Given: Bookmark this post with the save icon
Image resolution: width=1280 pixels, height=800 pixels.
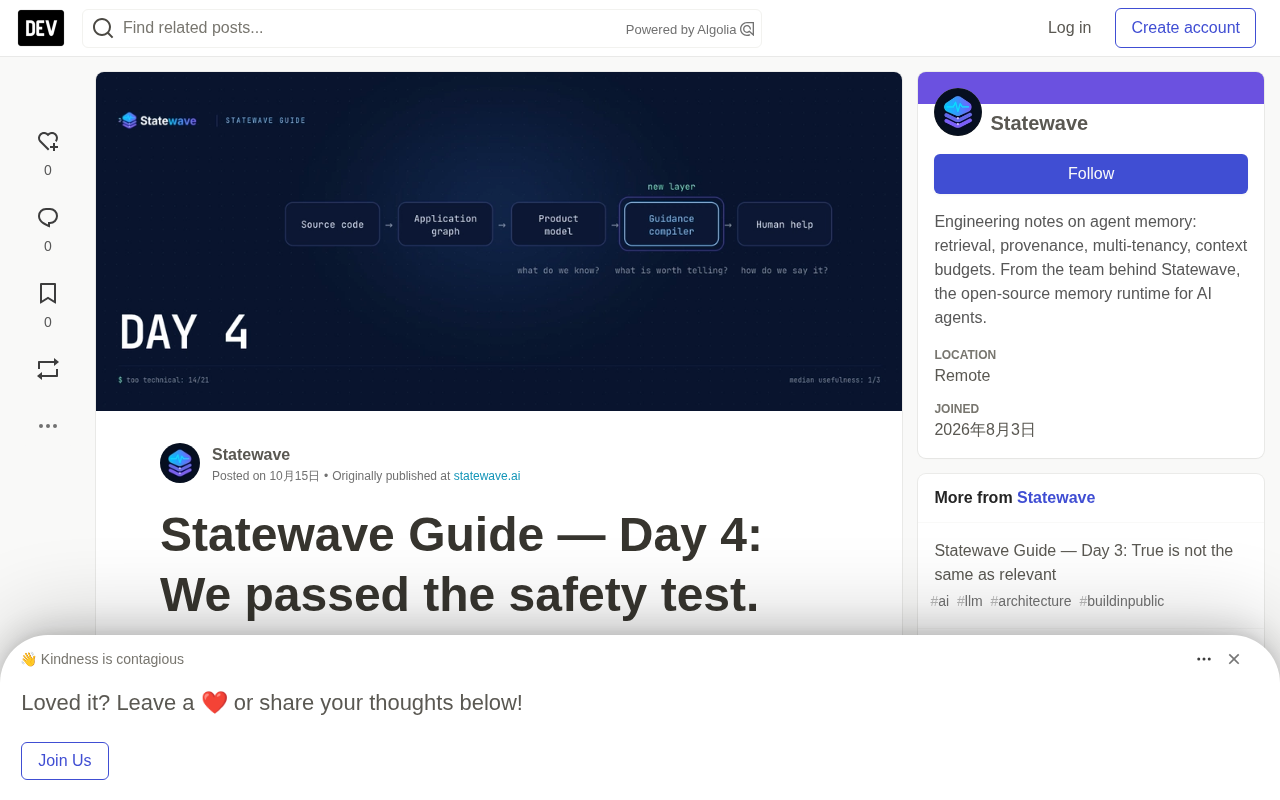Looking at the screenshot, I should (x=48, y=293).
